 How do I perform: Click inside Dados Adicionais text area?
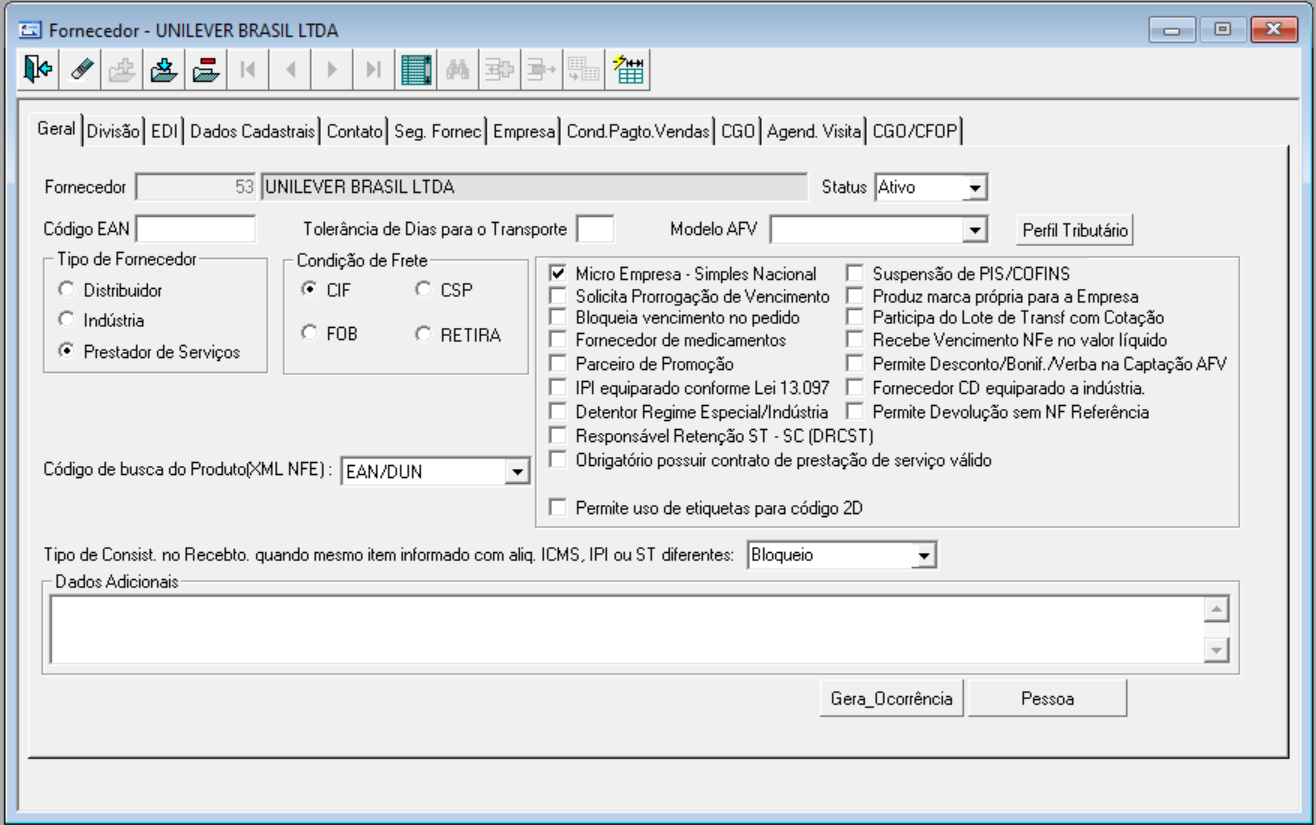point(627,630)
